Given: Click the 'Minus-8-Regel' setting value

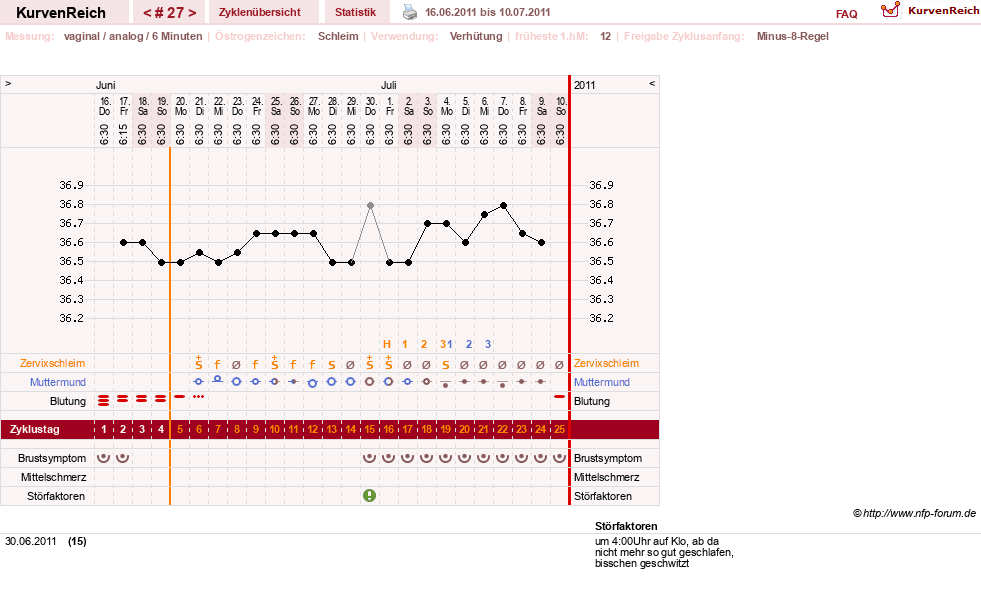Looking at the screenshot, I should pos(793,36).
